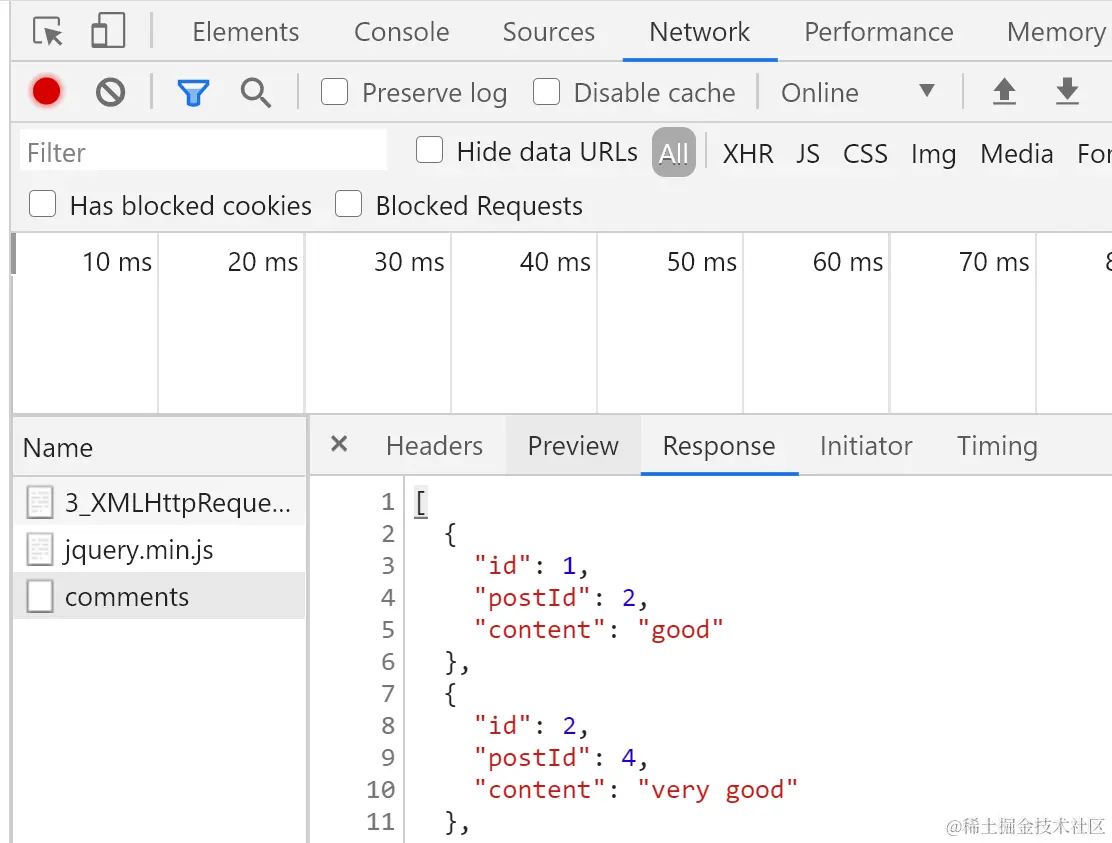Click the export HAR download arrow
Screen dimensions: 1112x843
[1067, 92]
